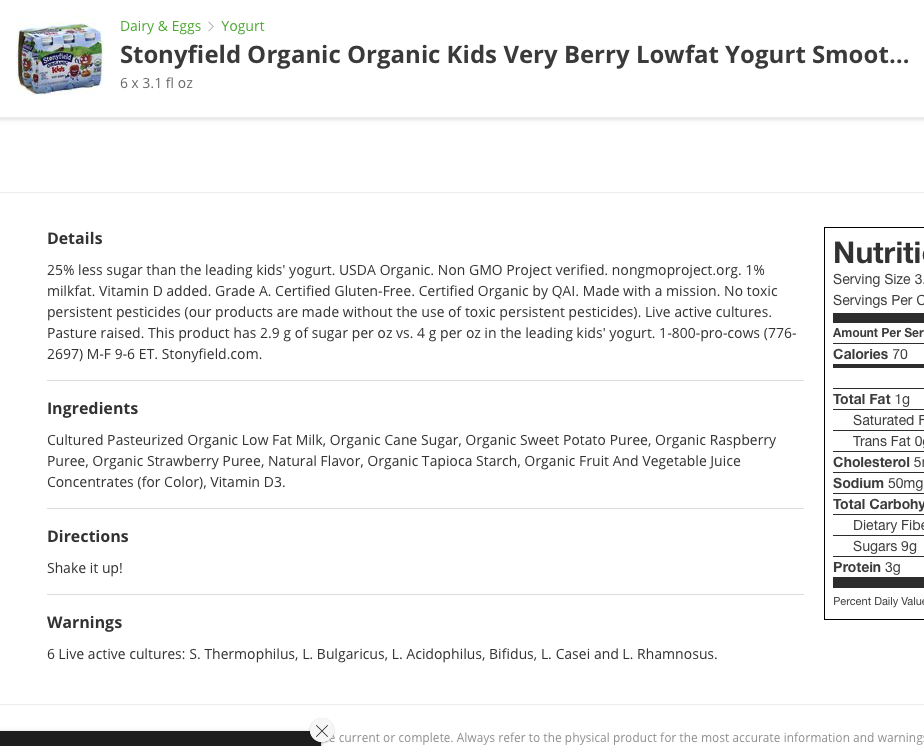The width and height of the screenshot is (924, 746).
Task: Click the black banner at bottom left
Action: (160, 738)
